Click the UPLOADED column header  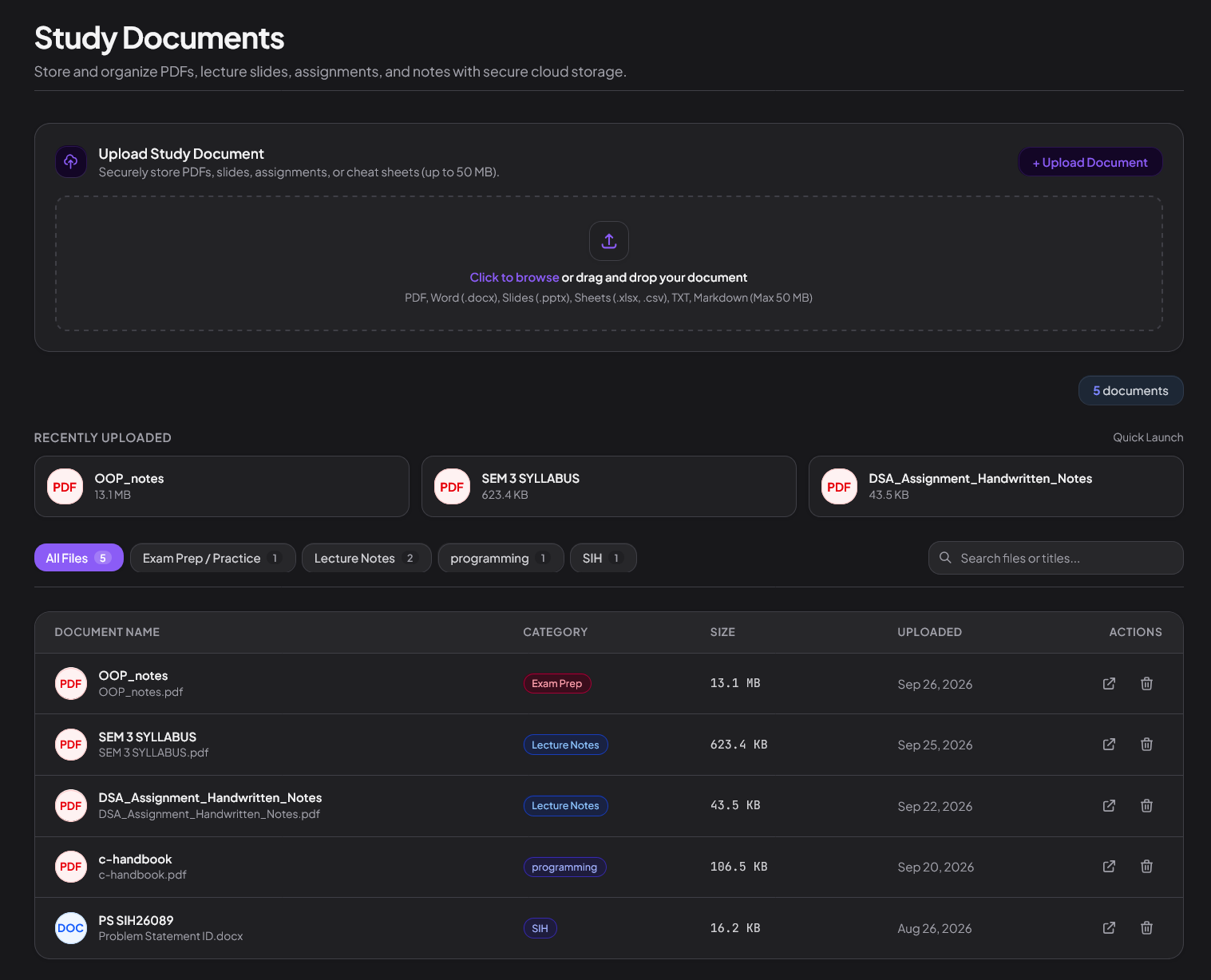coord(929,632)
